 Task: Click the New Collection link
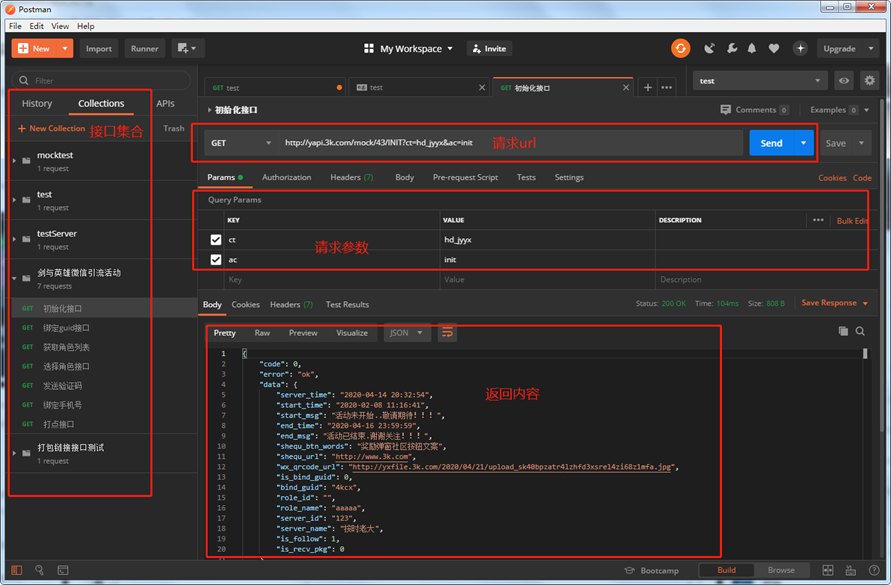coord(52,128)
